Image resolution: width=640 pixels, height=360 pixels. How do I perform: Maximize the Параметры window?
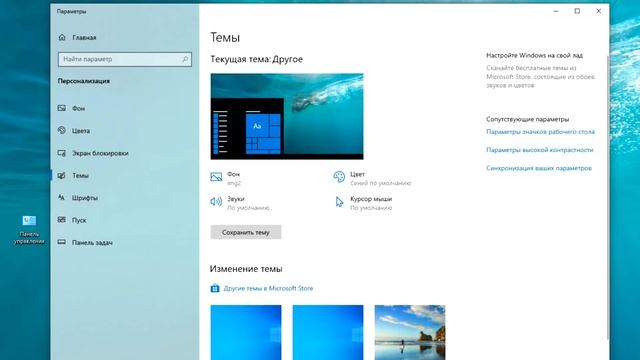click(x=577, y=11)
